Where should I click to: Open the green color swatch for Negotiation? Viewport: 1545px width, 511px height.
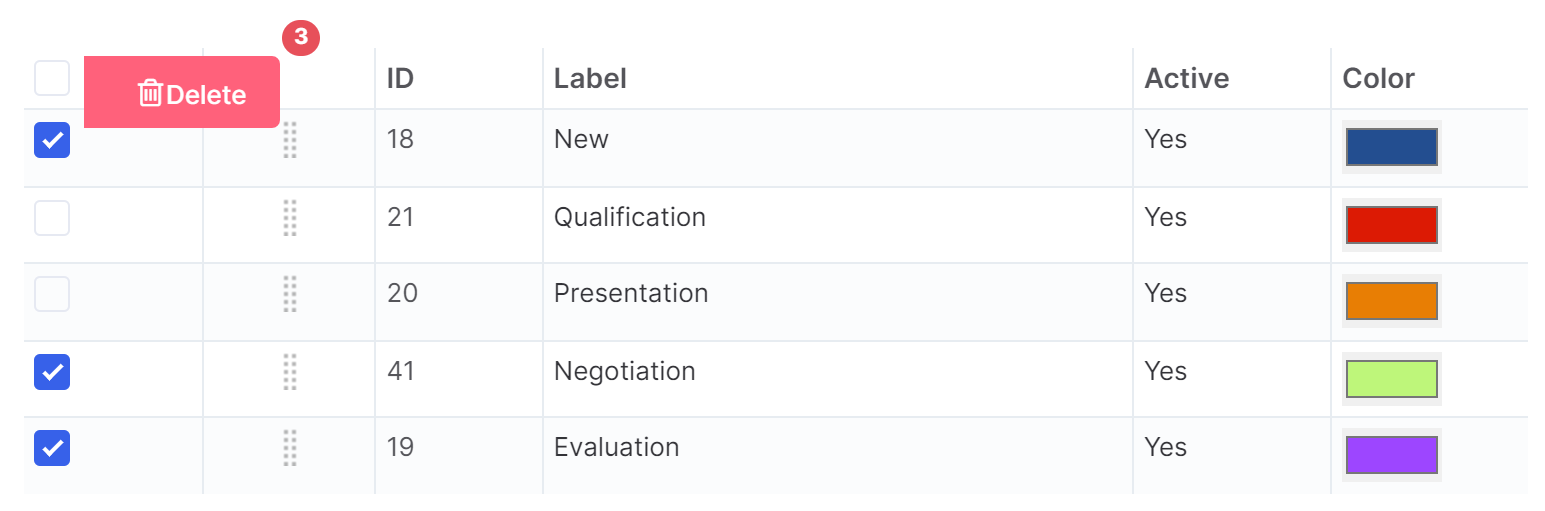point(1391,379)
